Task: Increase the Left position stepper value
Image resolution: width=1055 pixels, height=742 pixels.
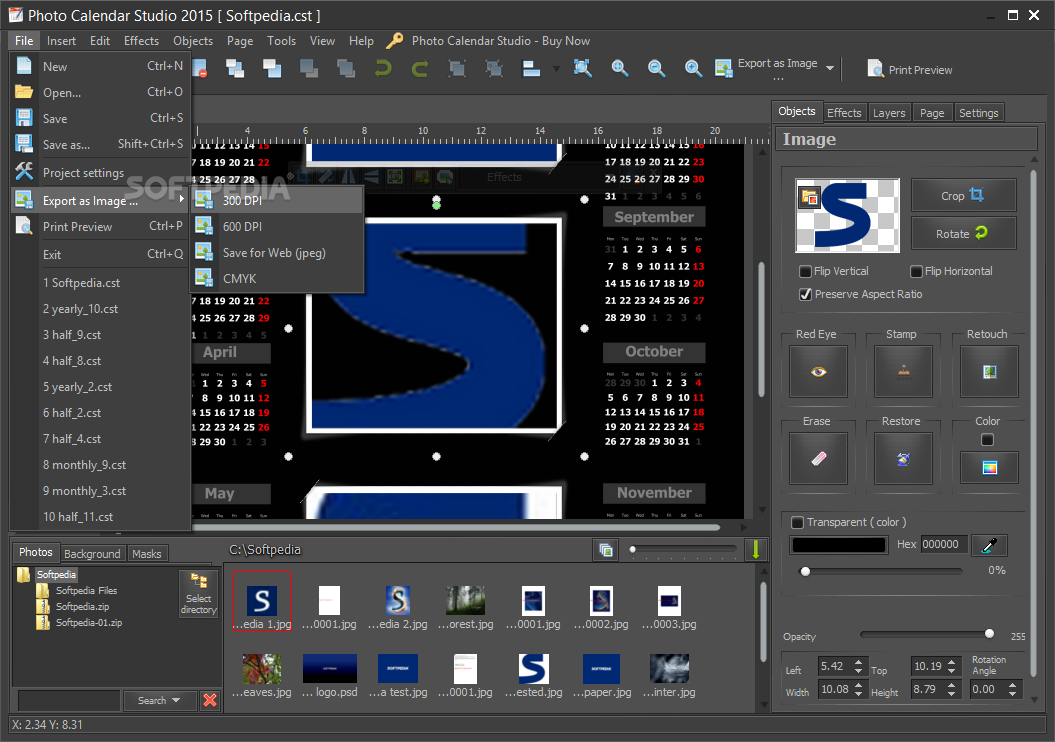Action: (x=859, y=662)
